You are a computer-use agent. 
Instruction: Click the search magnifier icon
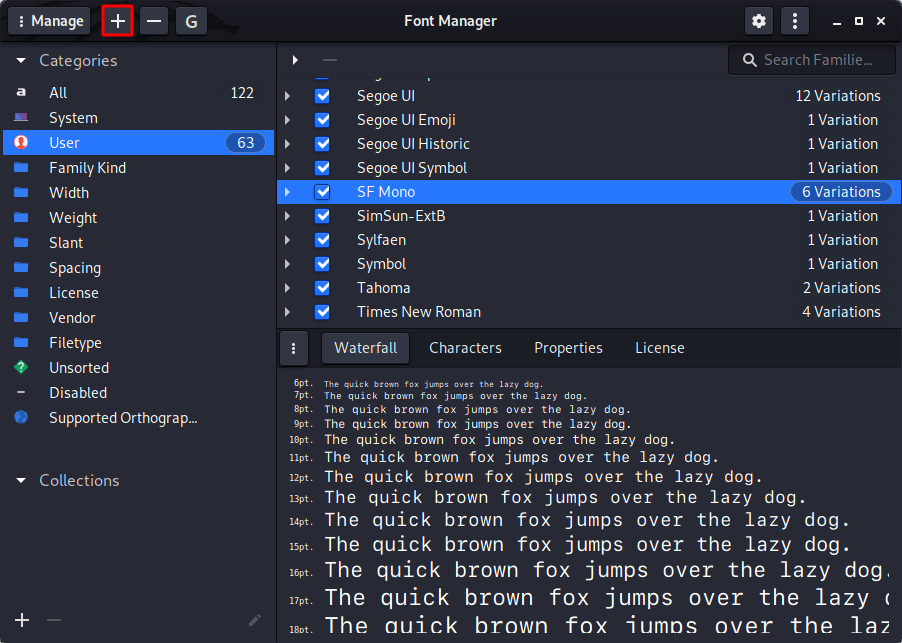(x=749, y=60)
